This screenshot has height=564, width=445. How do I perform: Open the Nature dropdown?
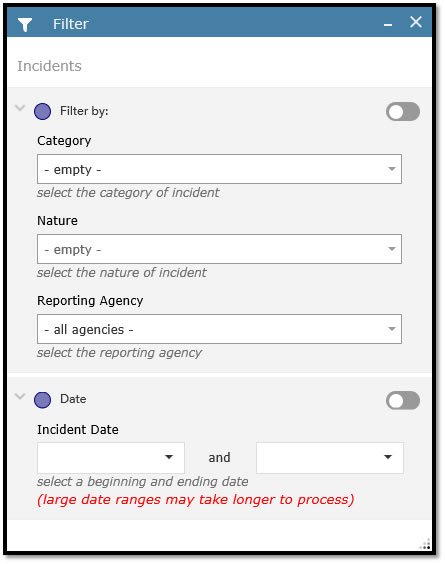point(219,249)
